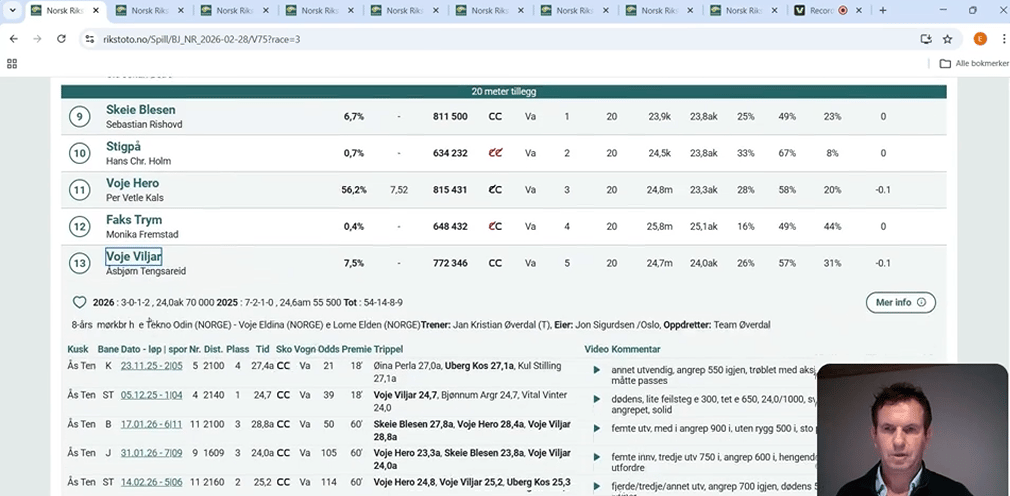Image resolution: width=1010 pixels, height=496 pixels.
Task: Expand Mer info for Voje Viljar
Action: coord(900,302)
